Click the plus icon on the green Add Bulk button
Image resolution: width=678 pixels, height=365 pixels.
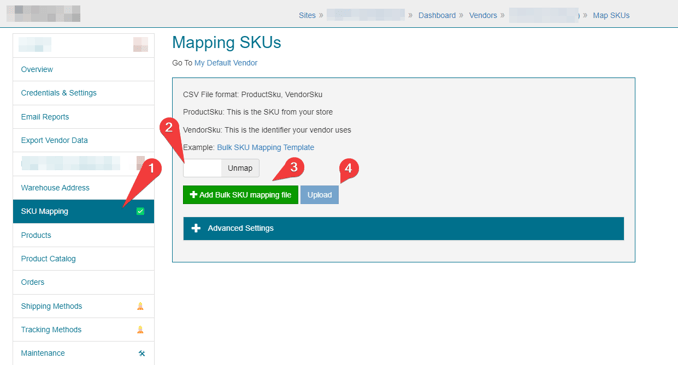point(193,195)
